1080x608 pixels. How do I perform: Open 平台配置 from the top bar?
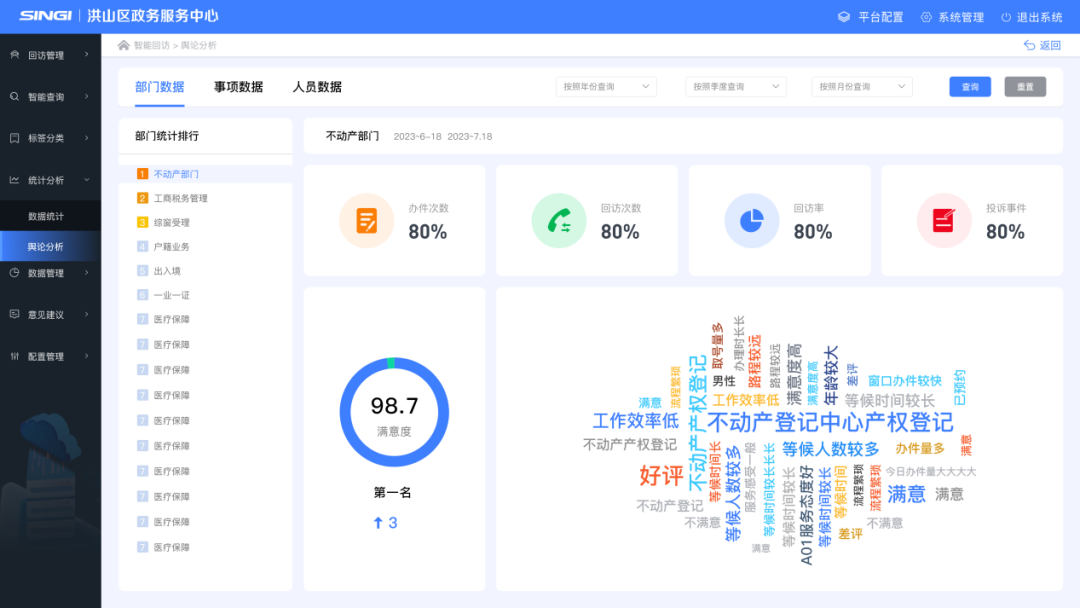870,17
